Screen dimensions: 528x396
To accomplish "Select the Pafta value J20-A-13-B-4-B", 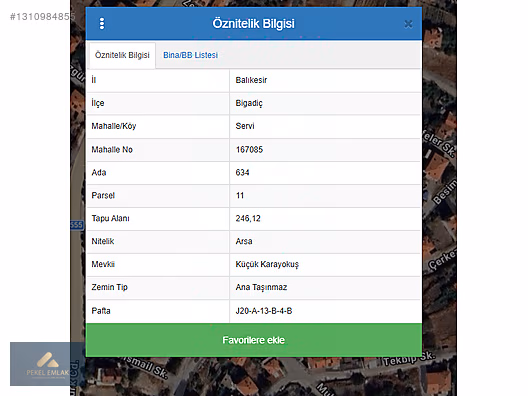I will 264,310.
